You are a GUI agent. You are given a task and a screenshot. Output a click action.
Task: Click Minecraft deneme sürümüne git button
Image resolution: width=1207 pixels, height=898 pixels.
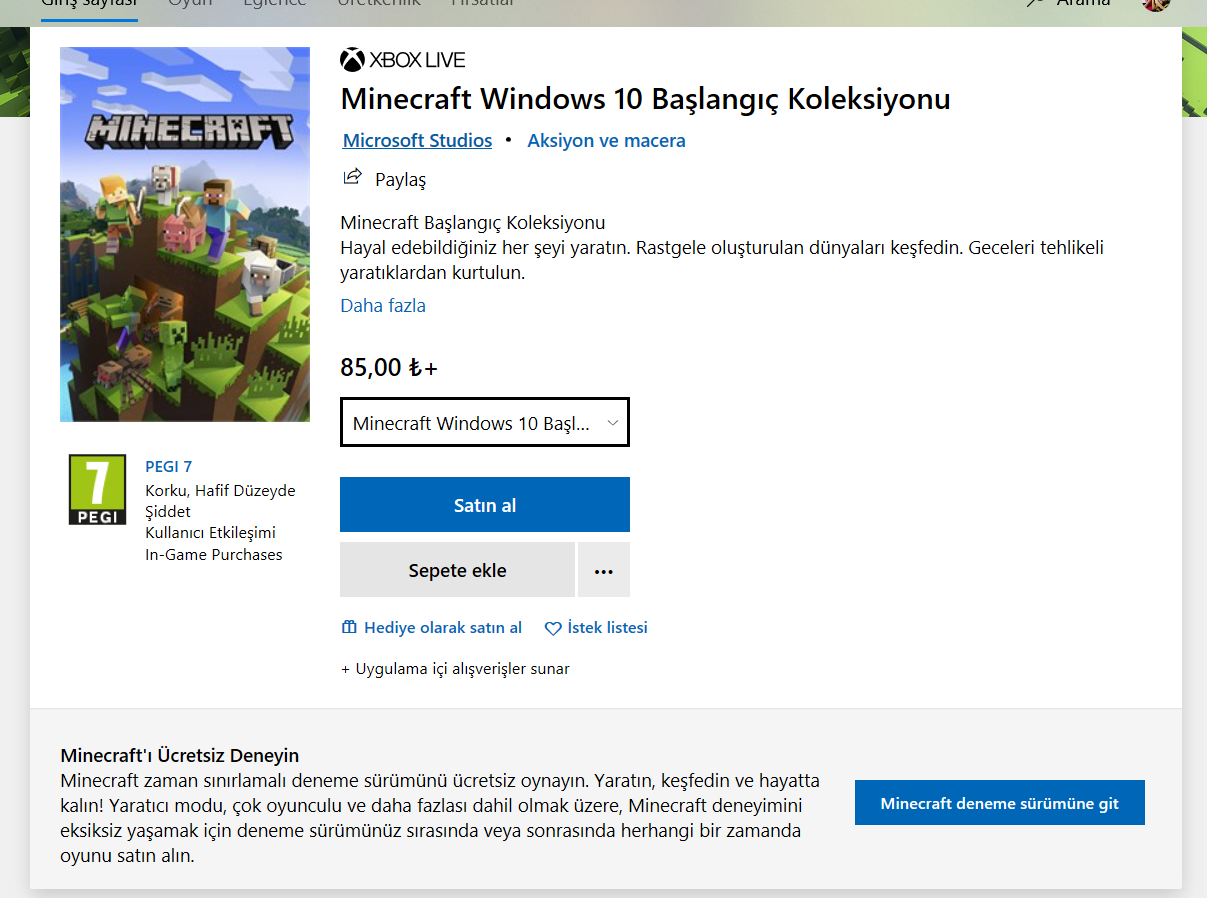(x=999, y=803)
